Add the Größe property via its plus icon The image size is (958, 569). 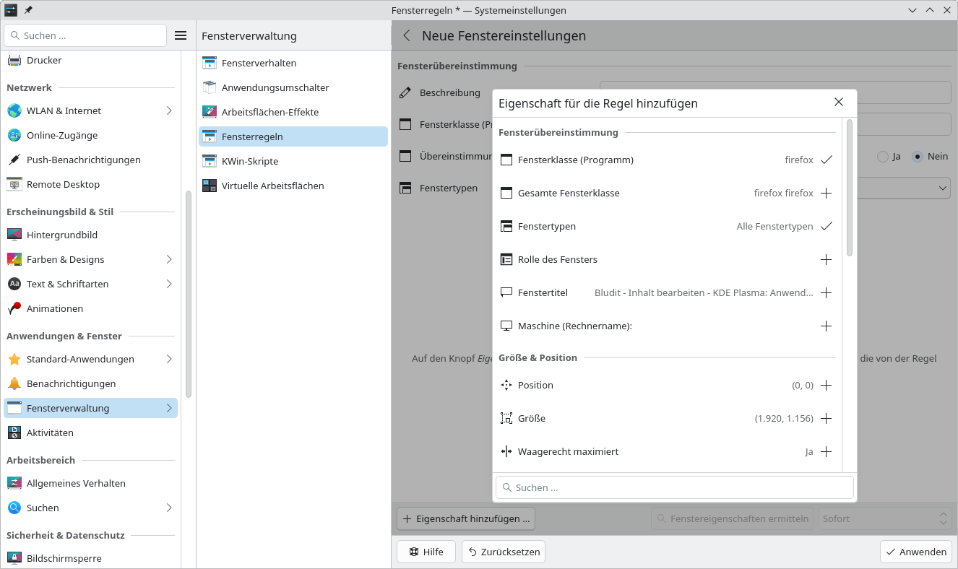(826, 419)
